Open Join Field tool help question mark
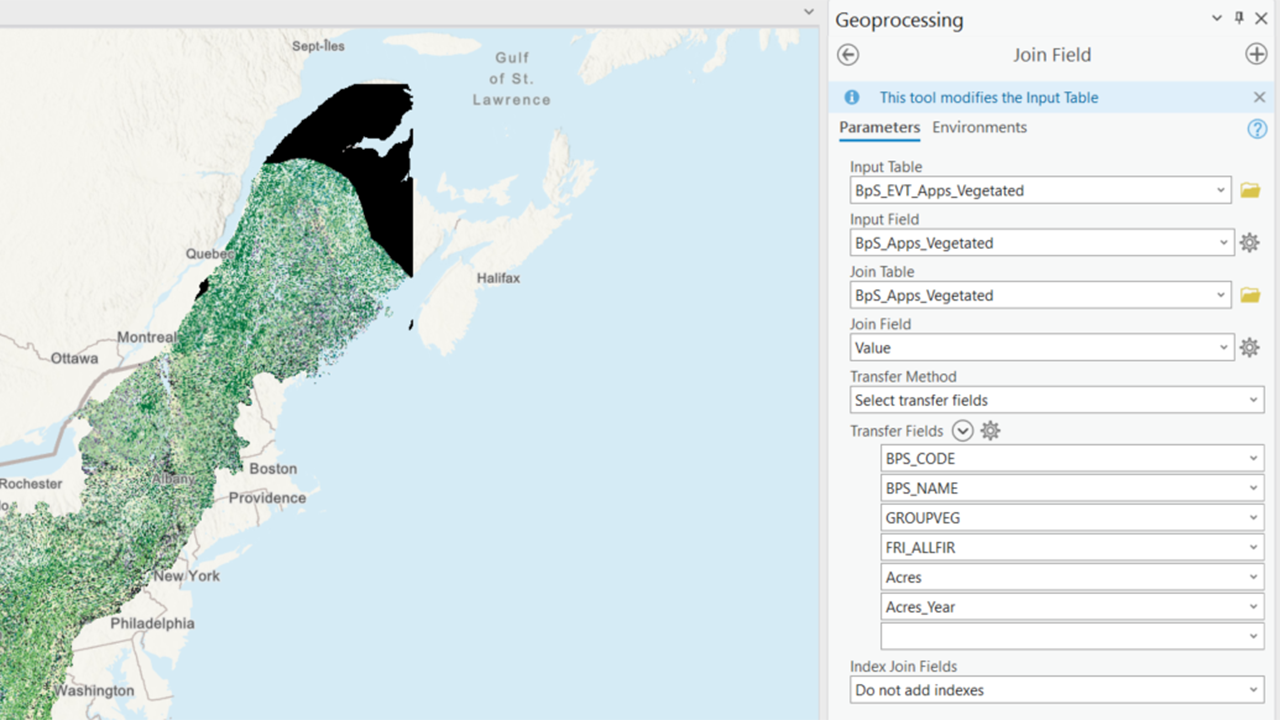Viewport: 1280px width, 720px height. [x=1257, y=128]
